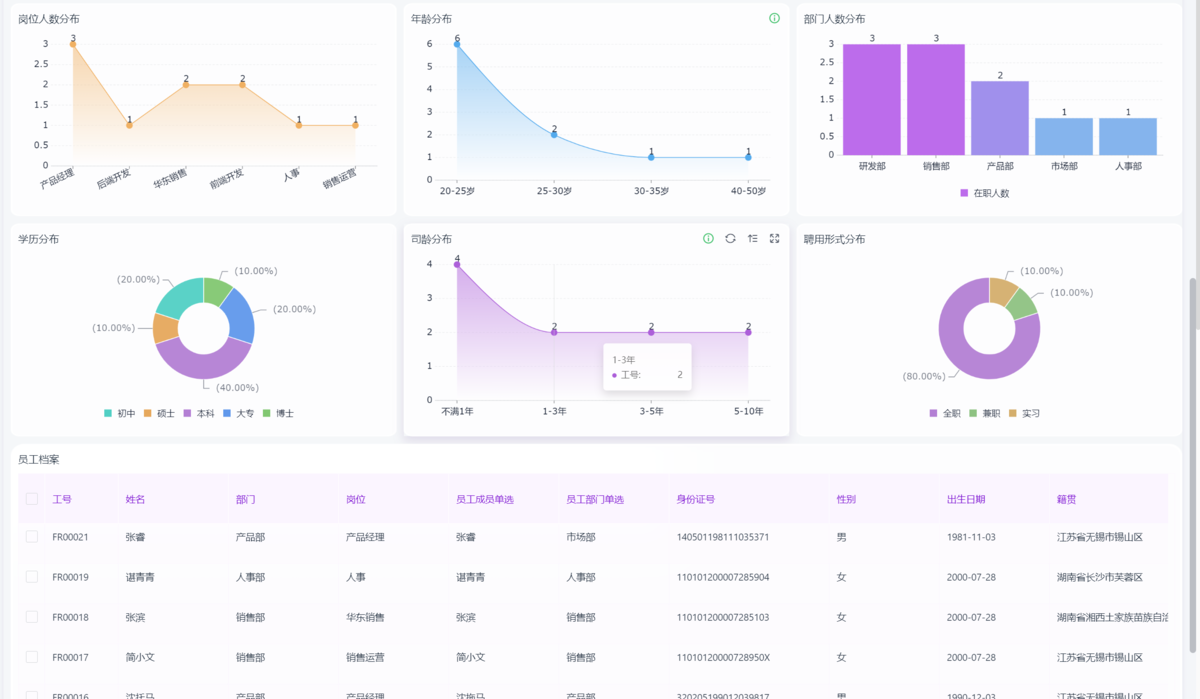
Task: Click 江苏省无锡市锡山区 in 张睿's row
Action: coord(1100,537)
